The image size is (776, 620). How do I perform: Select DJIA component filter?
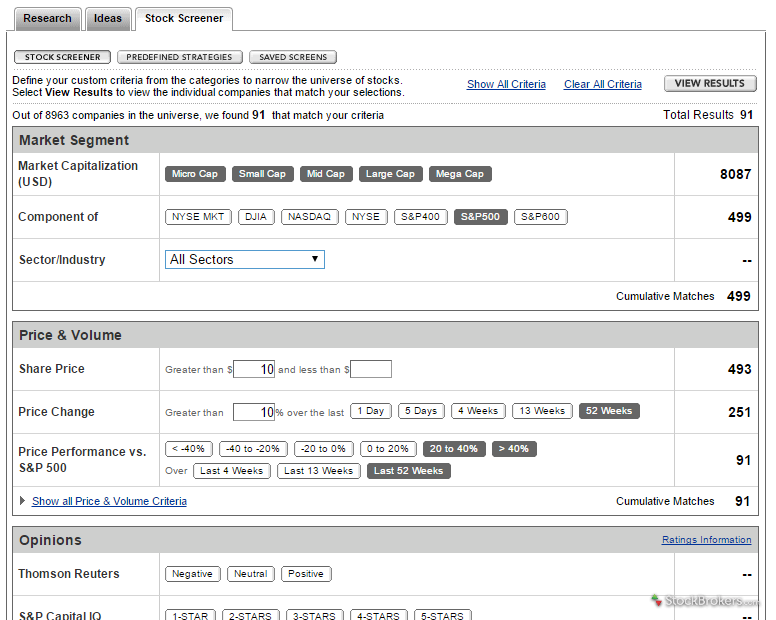[256, 217]
